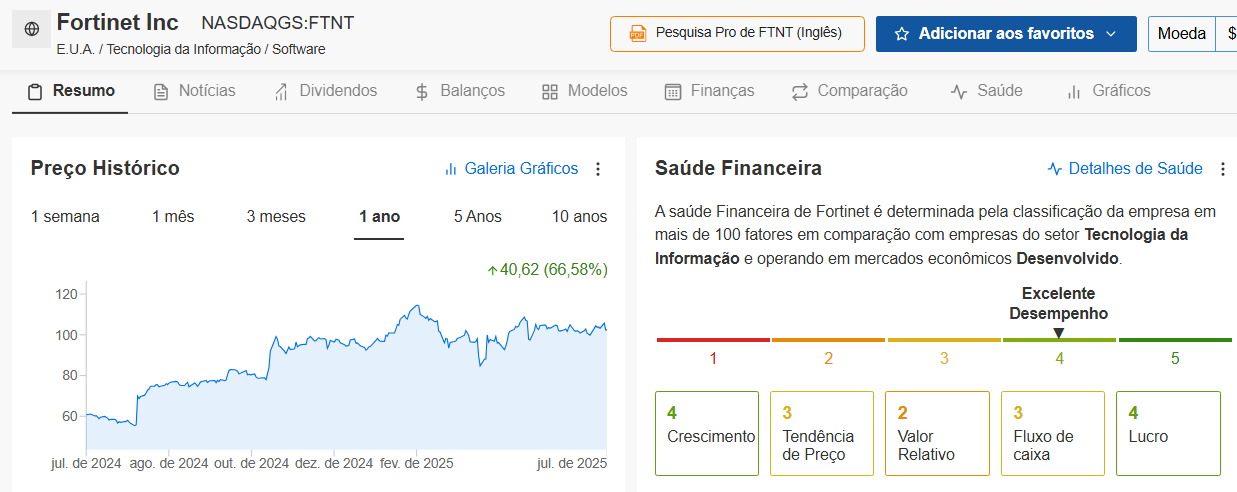Switch the chart to 3 meses
This screenshot has width=1237, height=492.
pyautogui.click(x=276, y=217)
